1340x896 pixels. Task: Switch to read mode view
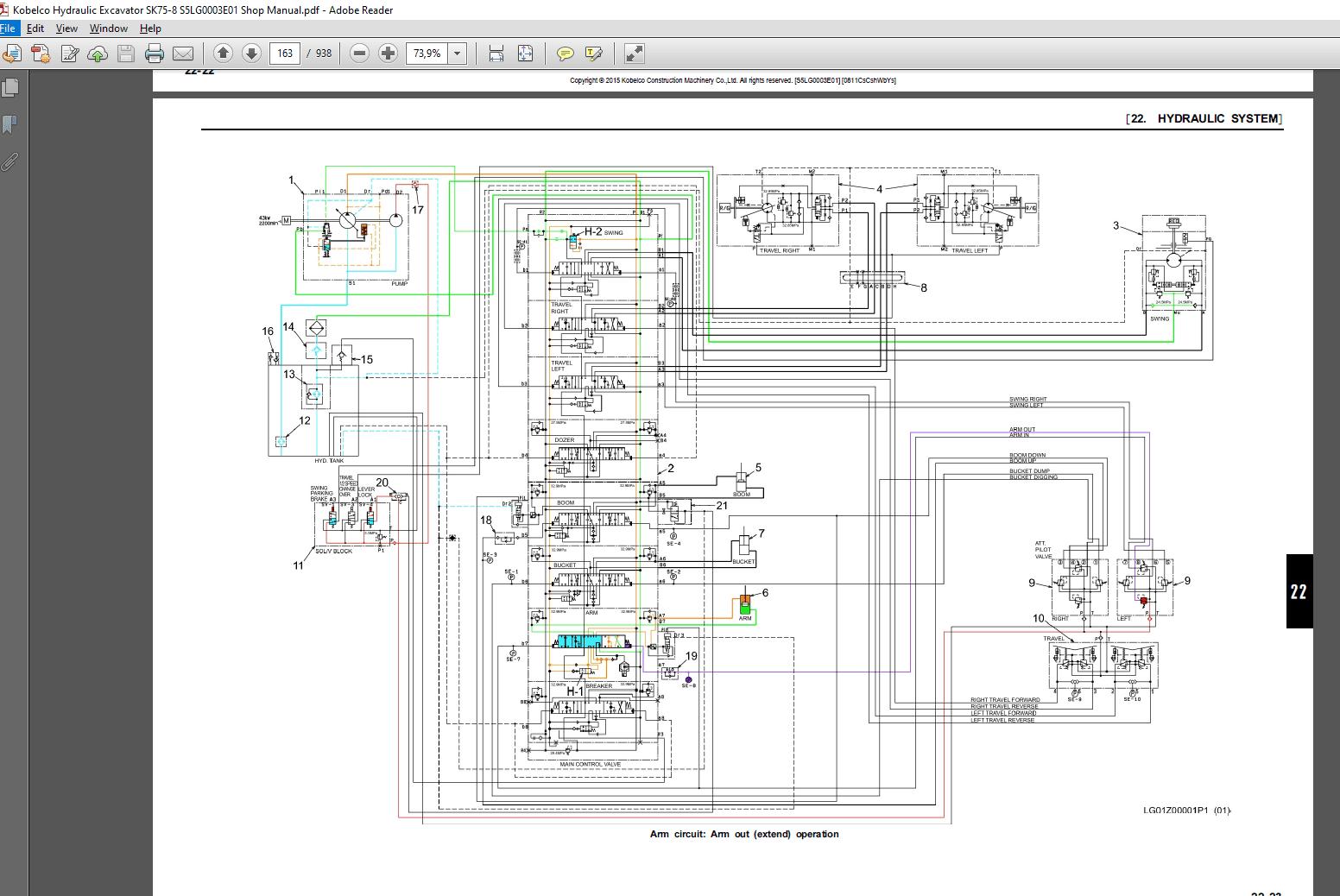coord(634,54)
